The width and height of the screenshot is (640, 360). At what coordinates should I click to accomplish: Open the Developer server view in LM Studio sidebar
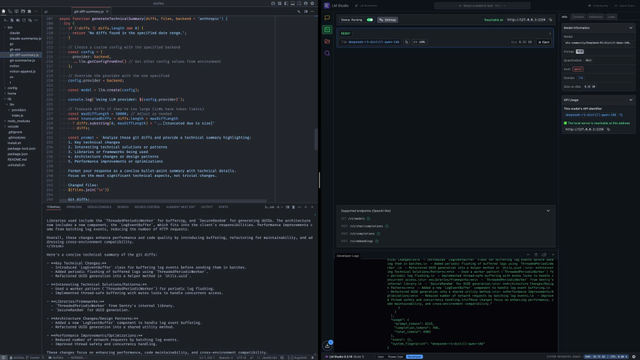327,29
